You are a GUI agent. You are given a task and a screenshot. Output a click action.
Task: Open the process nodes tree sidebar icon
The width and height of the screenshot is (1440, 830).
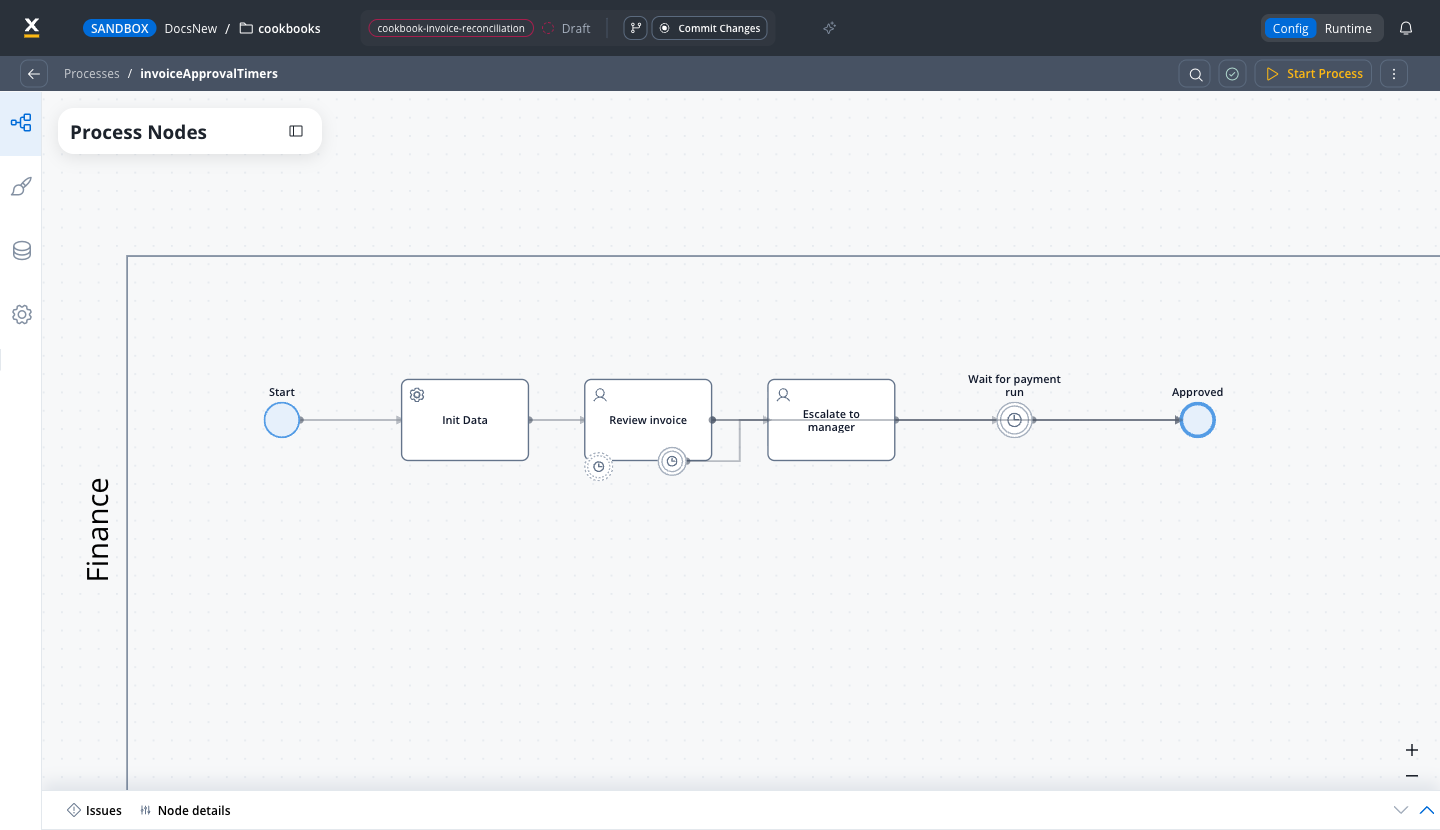pyautogui.click(x=21, y=123)
